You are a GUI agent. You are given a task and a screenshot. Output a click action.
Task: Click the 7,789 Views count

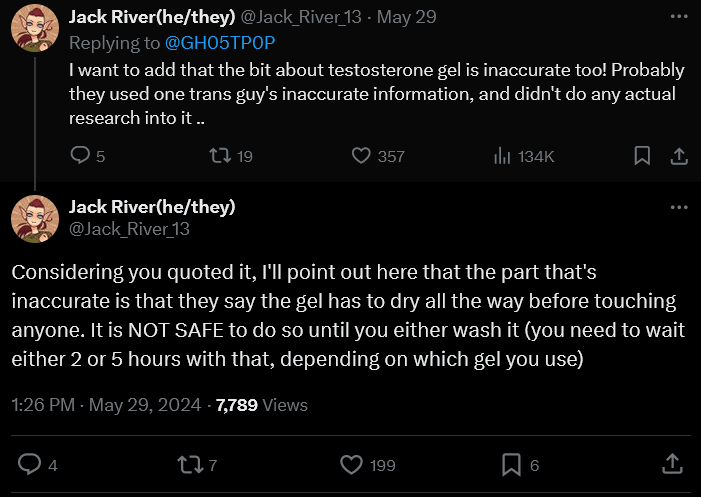[x=261, y=405]
